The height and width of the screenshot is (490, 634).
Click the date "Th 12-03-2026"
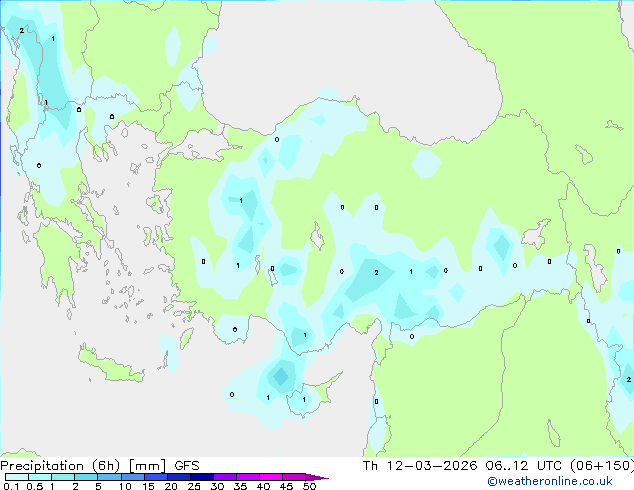pos(420,466)
